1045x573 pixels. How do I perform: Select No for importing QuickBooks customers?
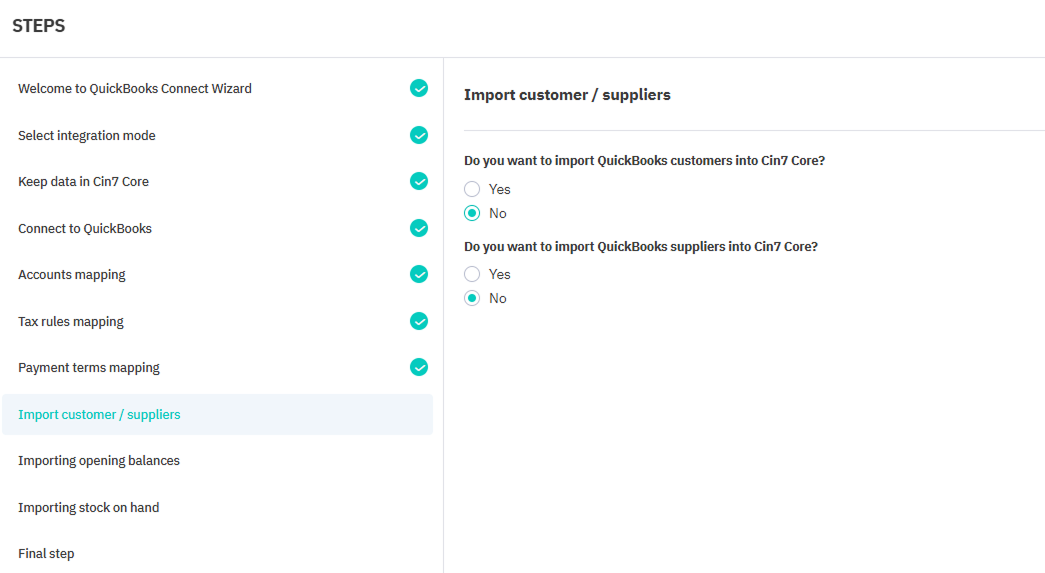473,213
